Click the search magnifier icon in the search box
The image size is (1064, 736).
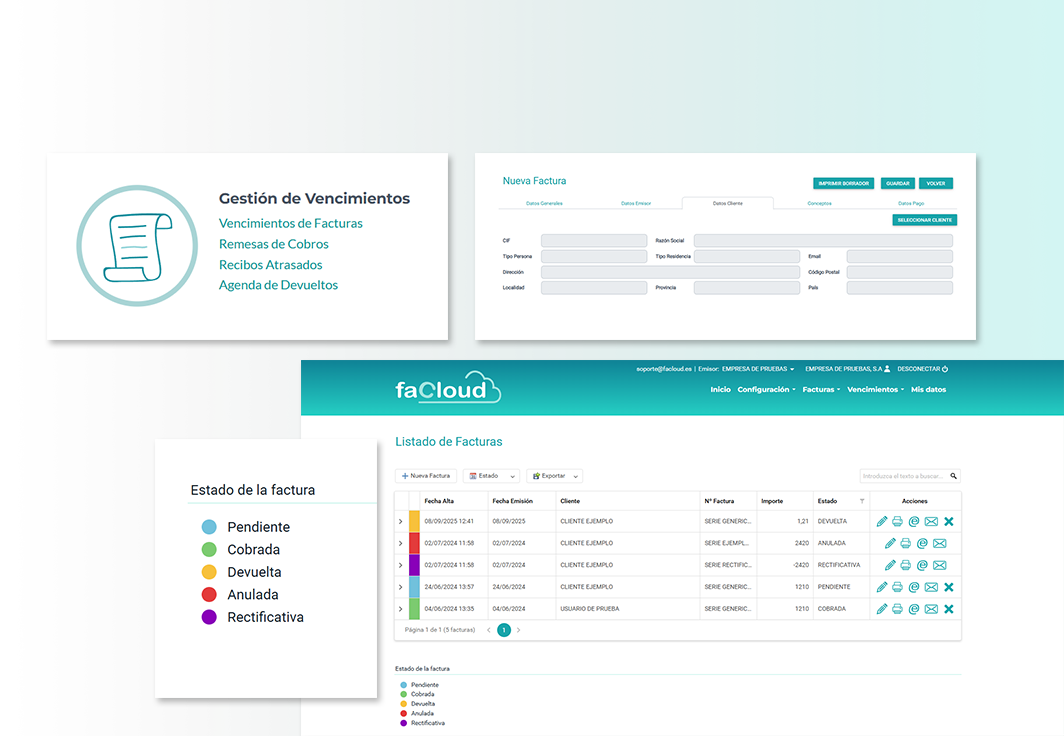(x=953, y=477)
